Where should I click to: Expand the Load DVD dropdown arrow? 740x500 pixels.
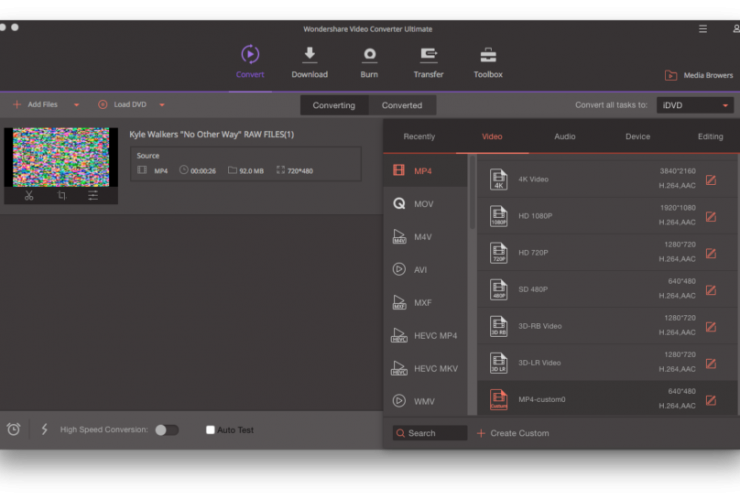point(162,105)
